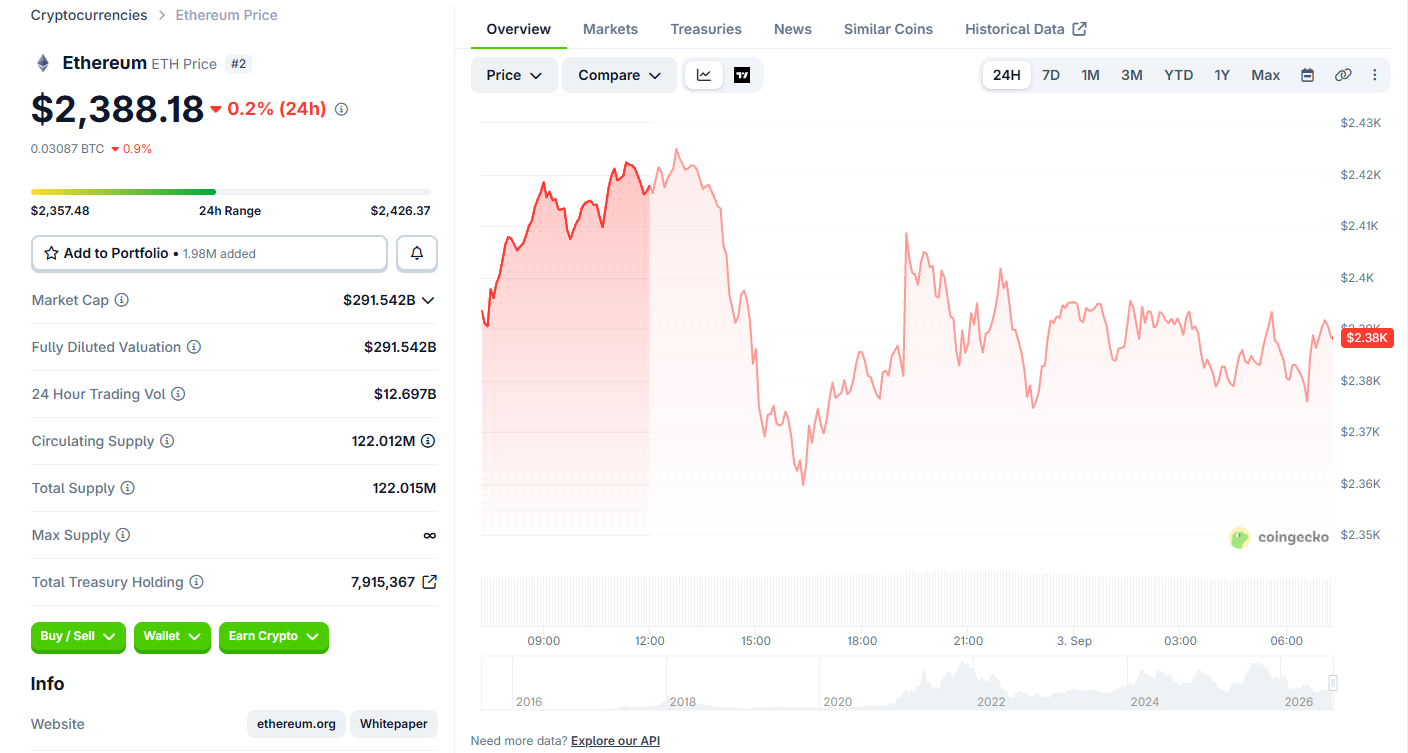Image resolution: width=1408 pixels, height=753 pixels.
Task: Open the Compare dropdown
Action: (x=620, y=75)
